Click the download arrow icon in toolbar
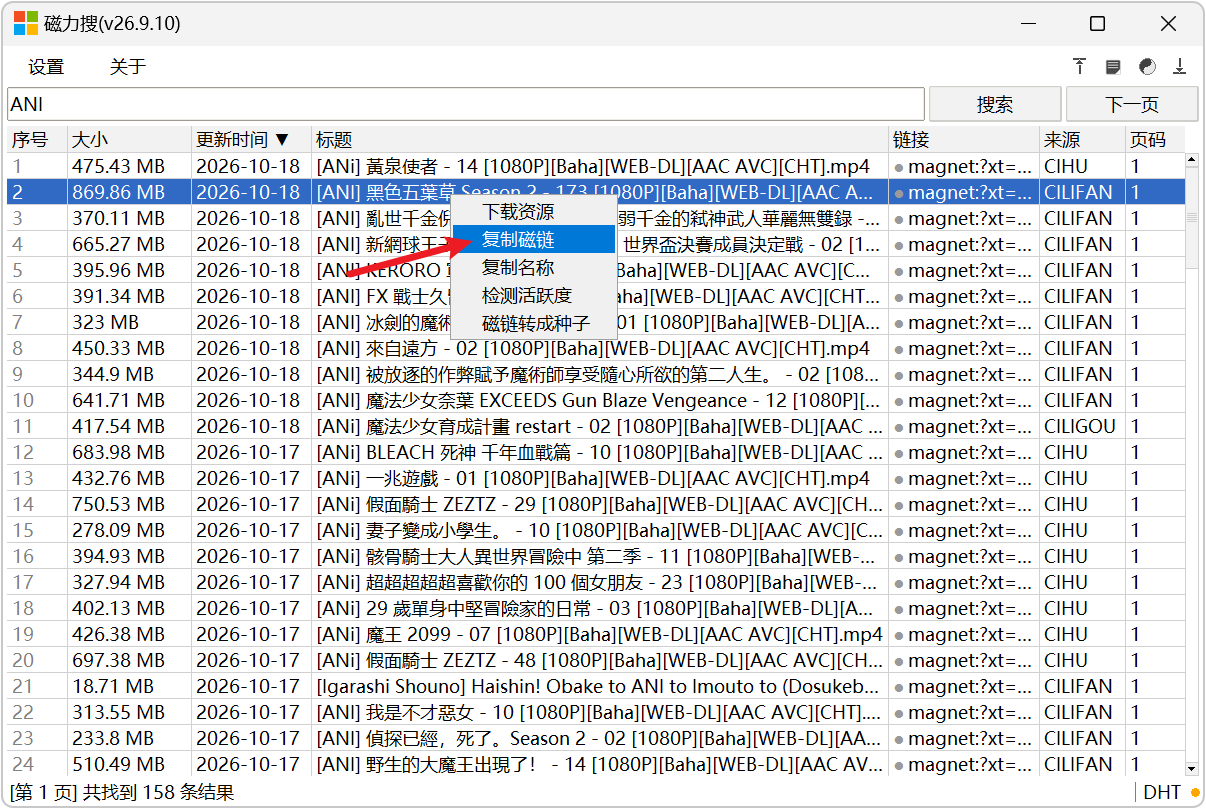This screenshot has width=1206, height=809. tap(1180, 67)
